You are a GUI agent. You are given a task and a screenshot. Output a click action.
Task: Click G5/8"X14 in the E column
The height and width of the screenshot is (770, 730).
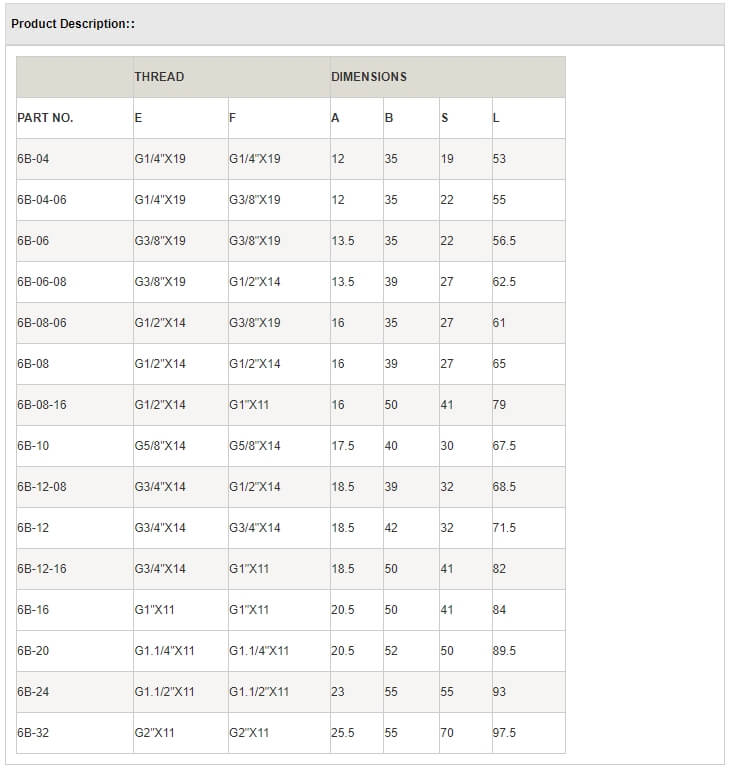(x=160, y=446)
